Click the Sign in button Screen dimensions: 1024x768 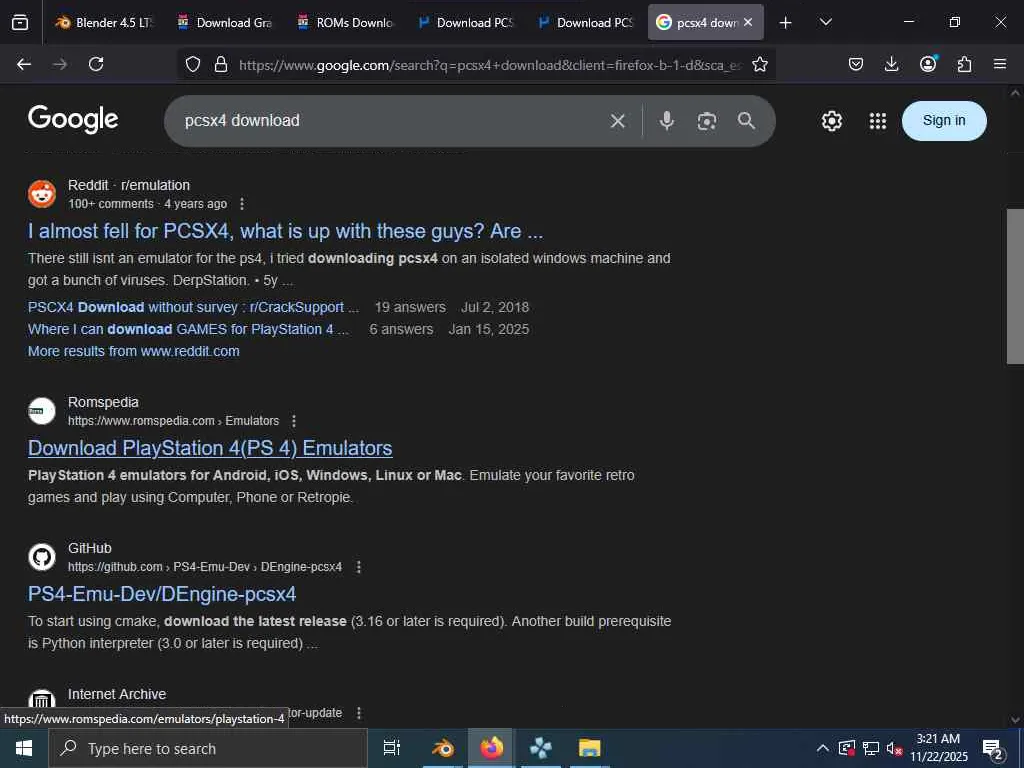(944, 120)
